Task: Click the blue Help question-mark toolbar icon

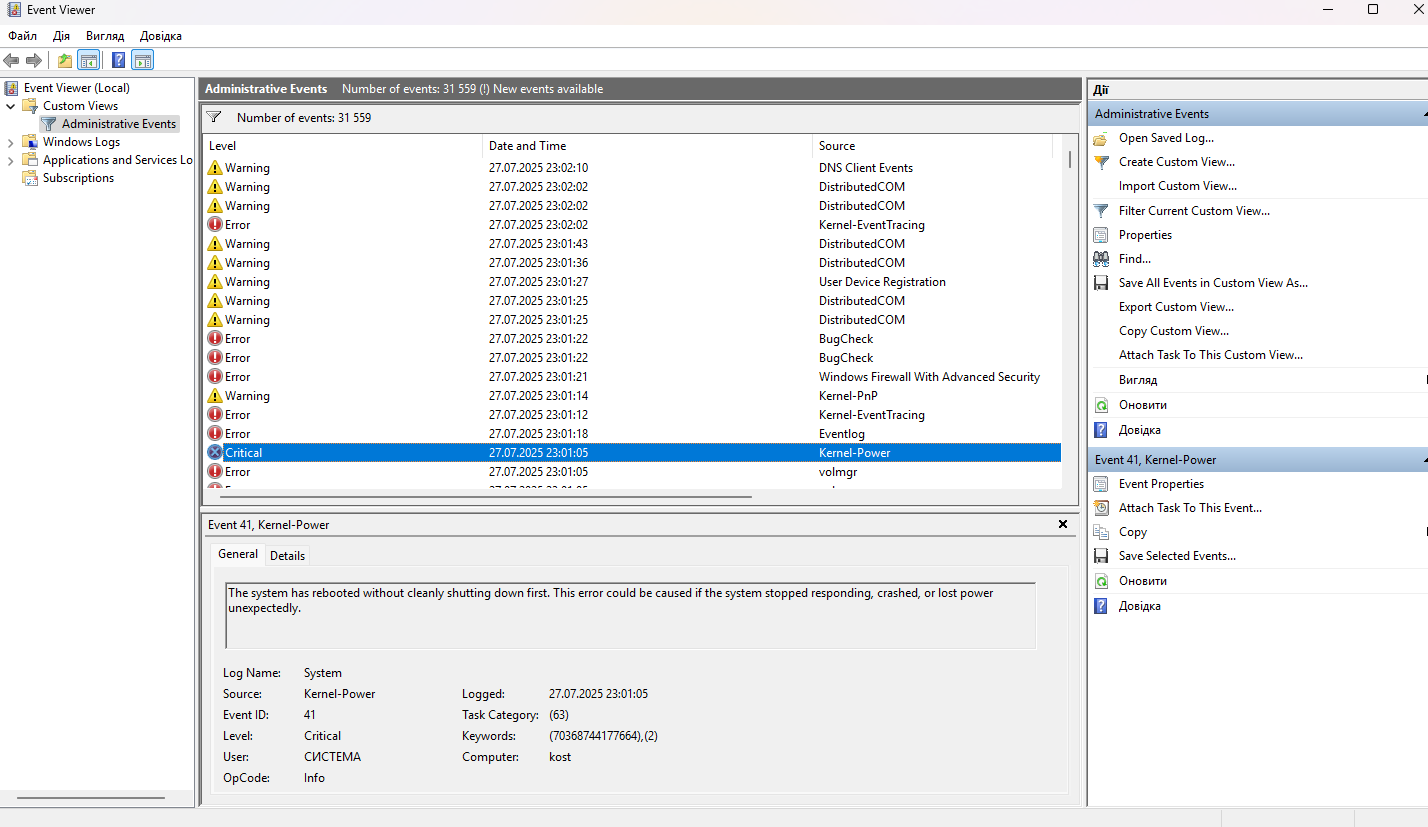Action: point(118,60)
